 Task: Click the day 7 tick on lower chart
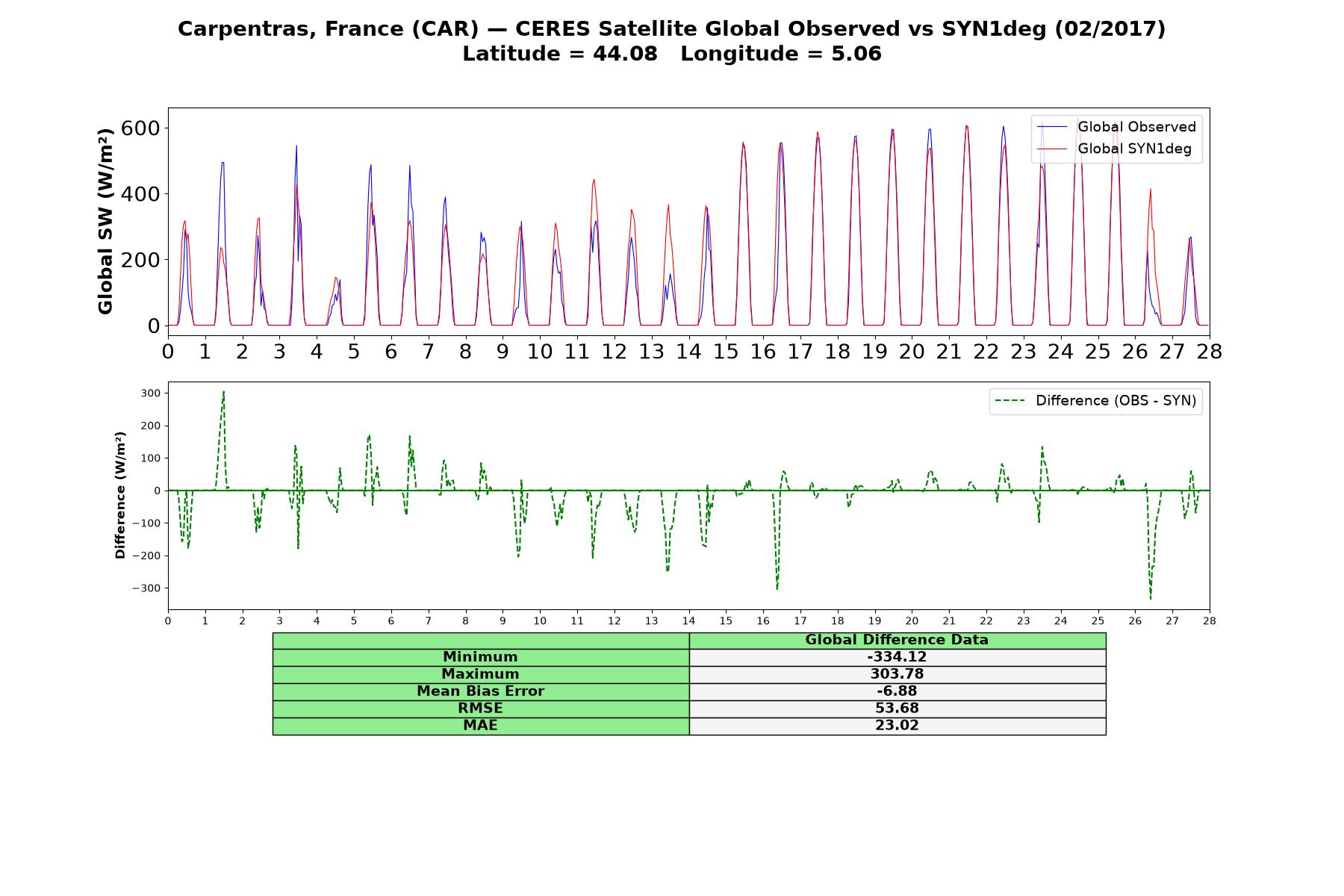click(x=429, y=620)
